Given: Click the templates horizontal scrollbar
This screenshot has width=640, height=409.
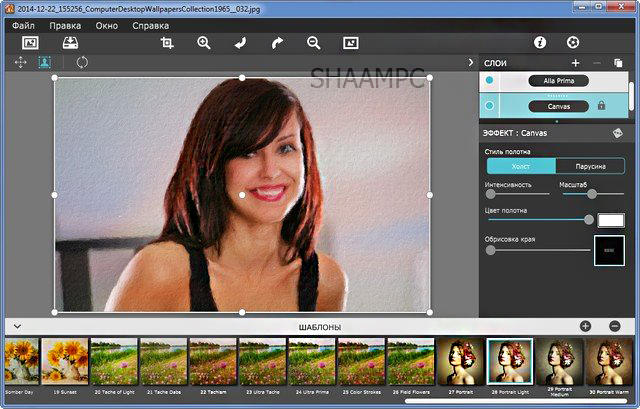Looking at the screenshot, I should (x=516, y=402).
